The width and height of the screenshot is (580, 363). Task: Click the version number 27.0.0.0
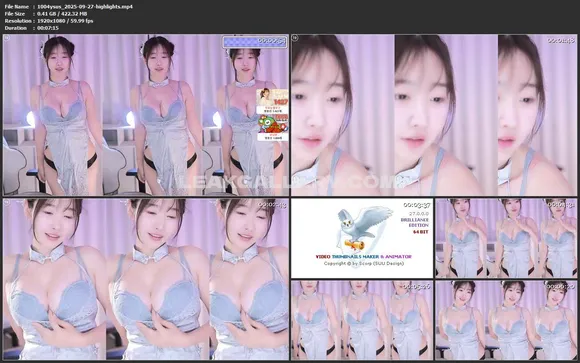click(419, 214)
